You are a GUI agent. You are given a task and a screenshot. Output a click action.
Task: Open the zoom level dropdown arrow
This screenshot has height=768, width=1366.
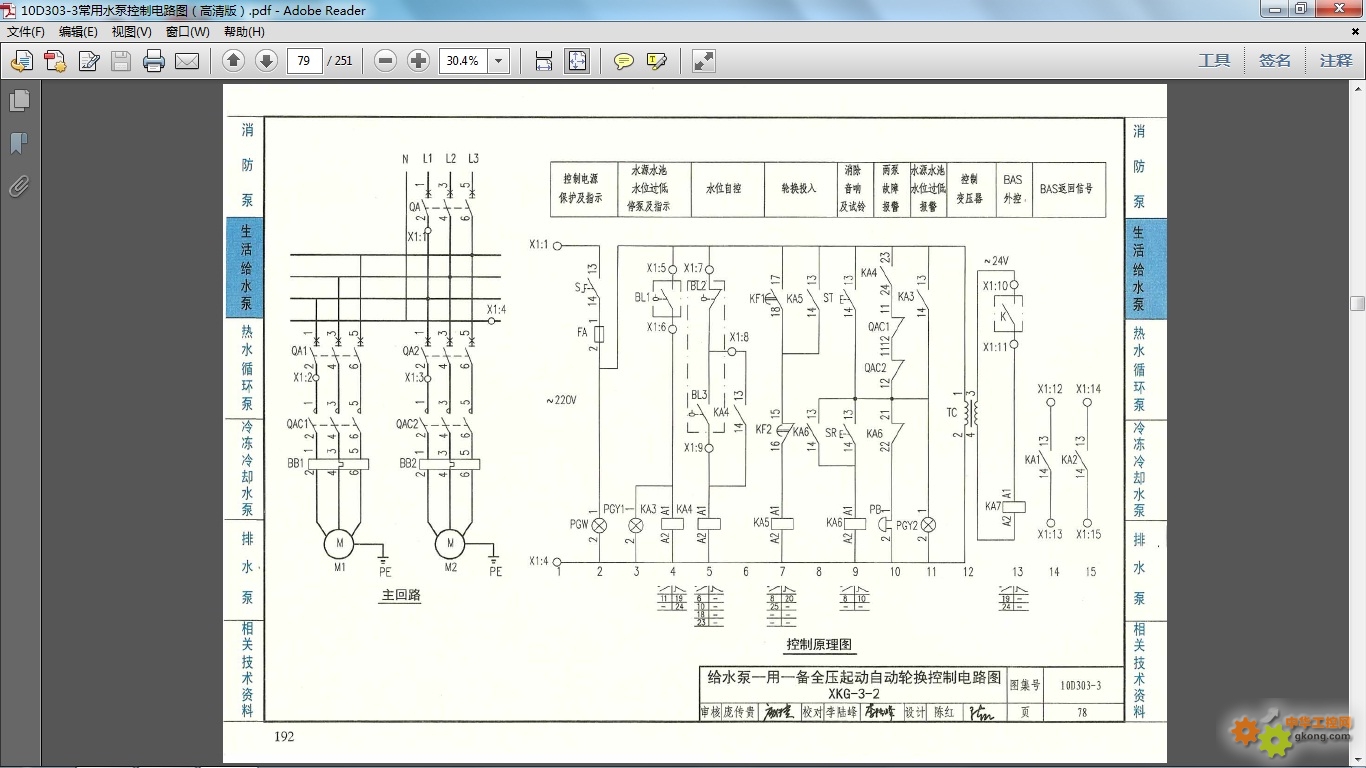[x=499, y=61]
